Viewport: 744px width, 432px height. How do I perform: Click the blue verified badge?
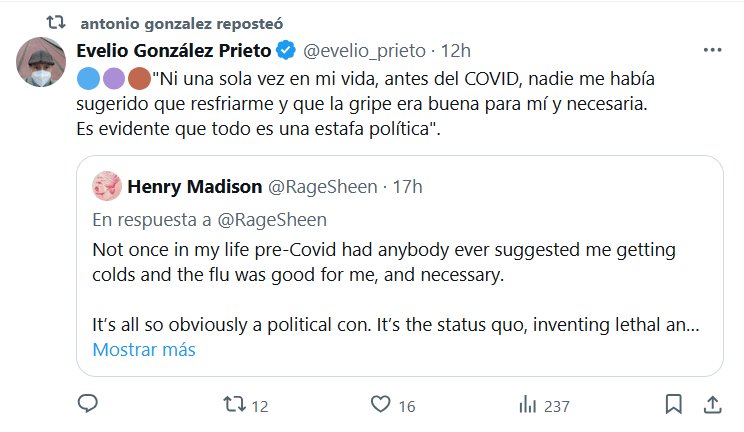(285, 50)
